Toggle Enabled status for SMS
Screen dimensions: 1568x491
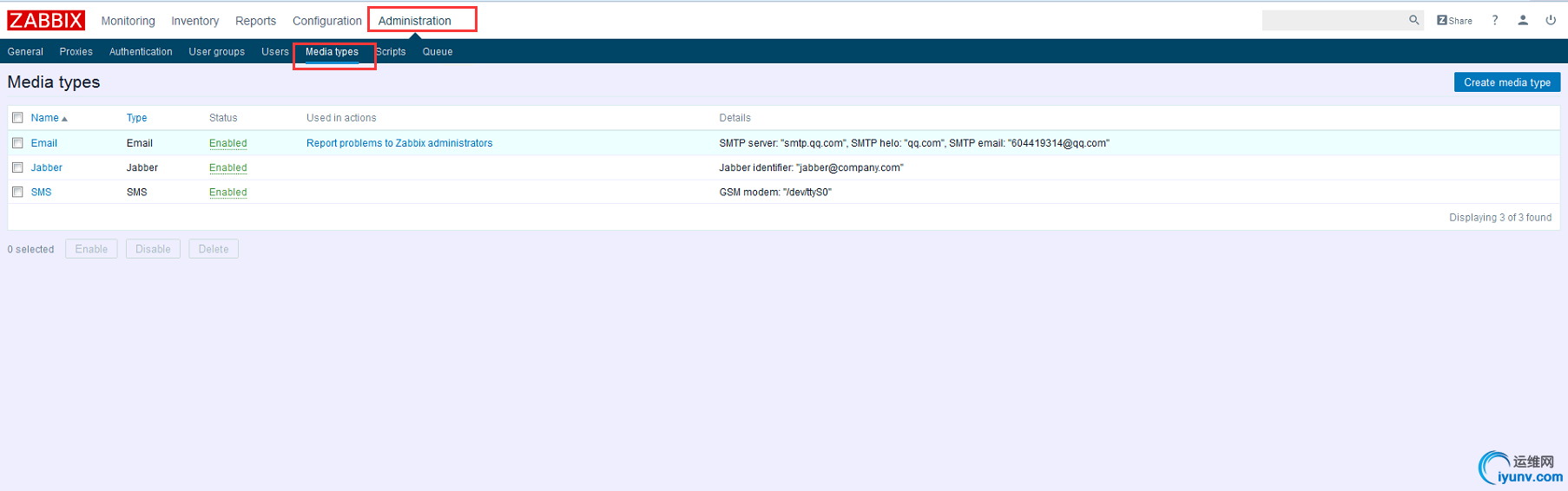pos(227,192)
